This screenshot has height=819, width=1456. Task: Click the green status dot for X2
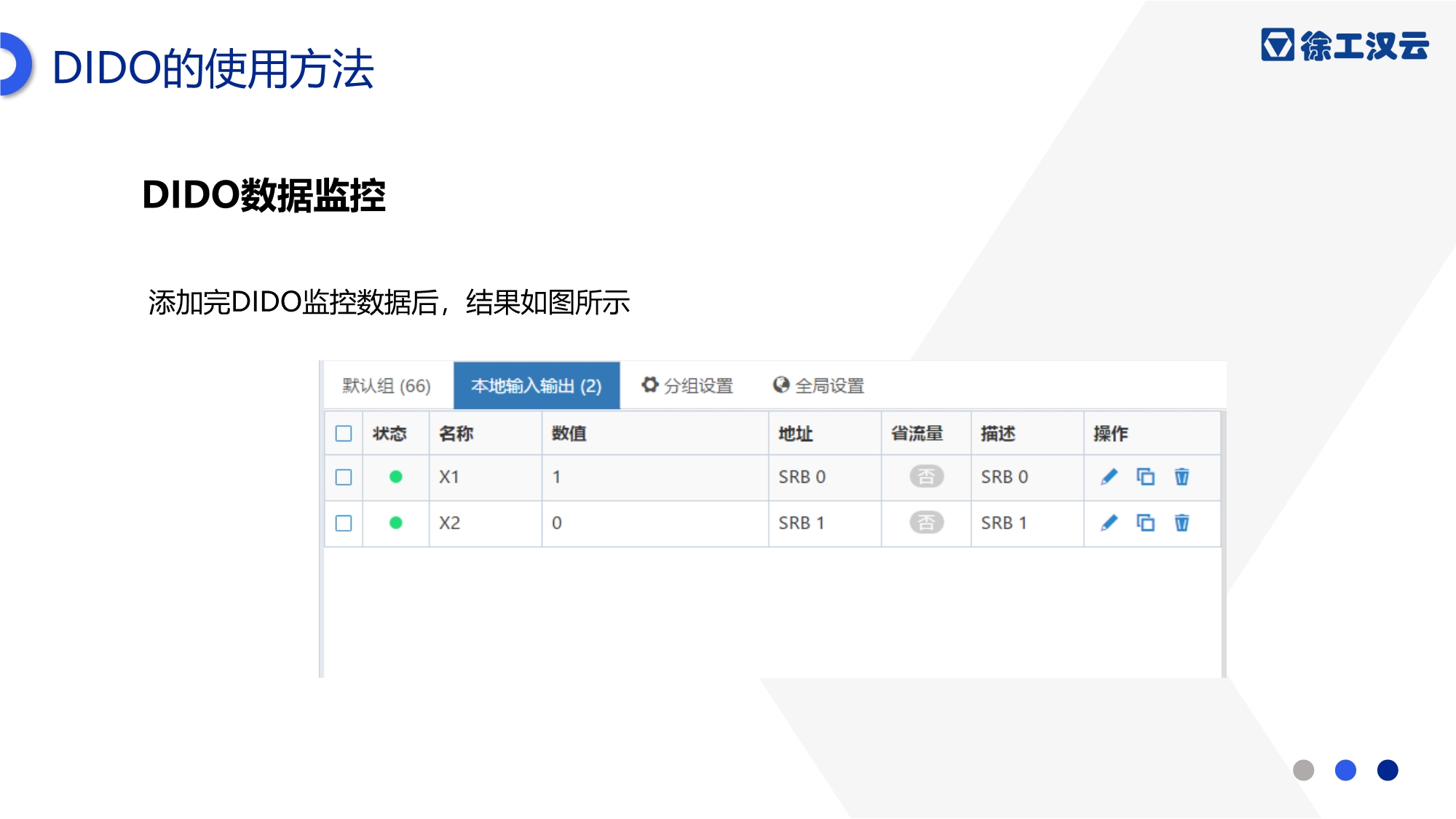point(396,523)
